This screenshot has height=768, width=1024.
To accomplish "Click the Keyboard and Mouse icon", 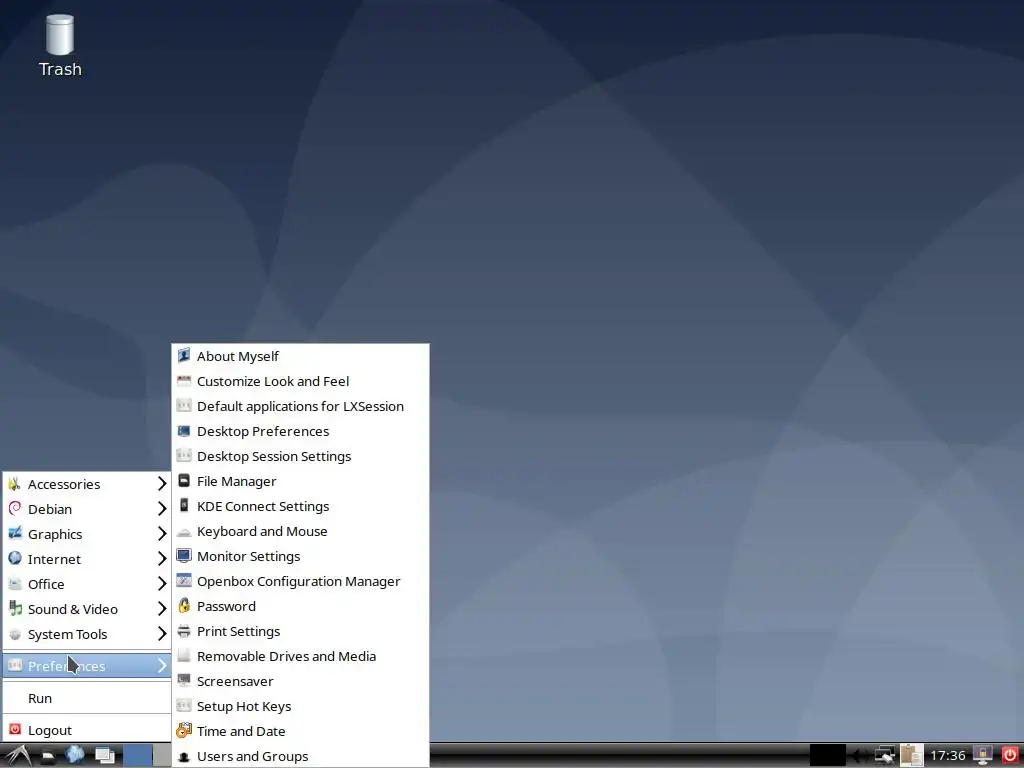I will pyautogui.click(x=184, y=531).
